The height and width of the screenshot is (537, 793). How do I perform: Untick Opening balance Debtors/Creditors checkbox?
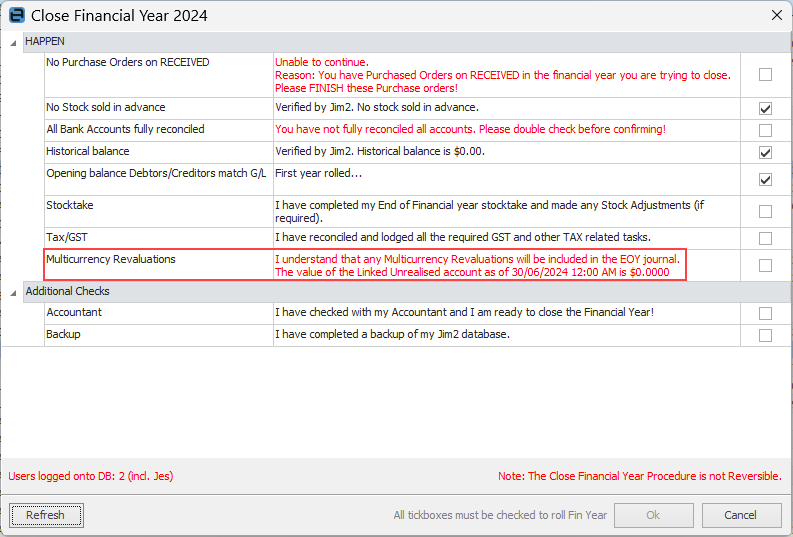coord(765,179)
